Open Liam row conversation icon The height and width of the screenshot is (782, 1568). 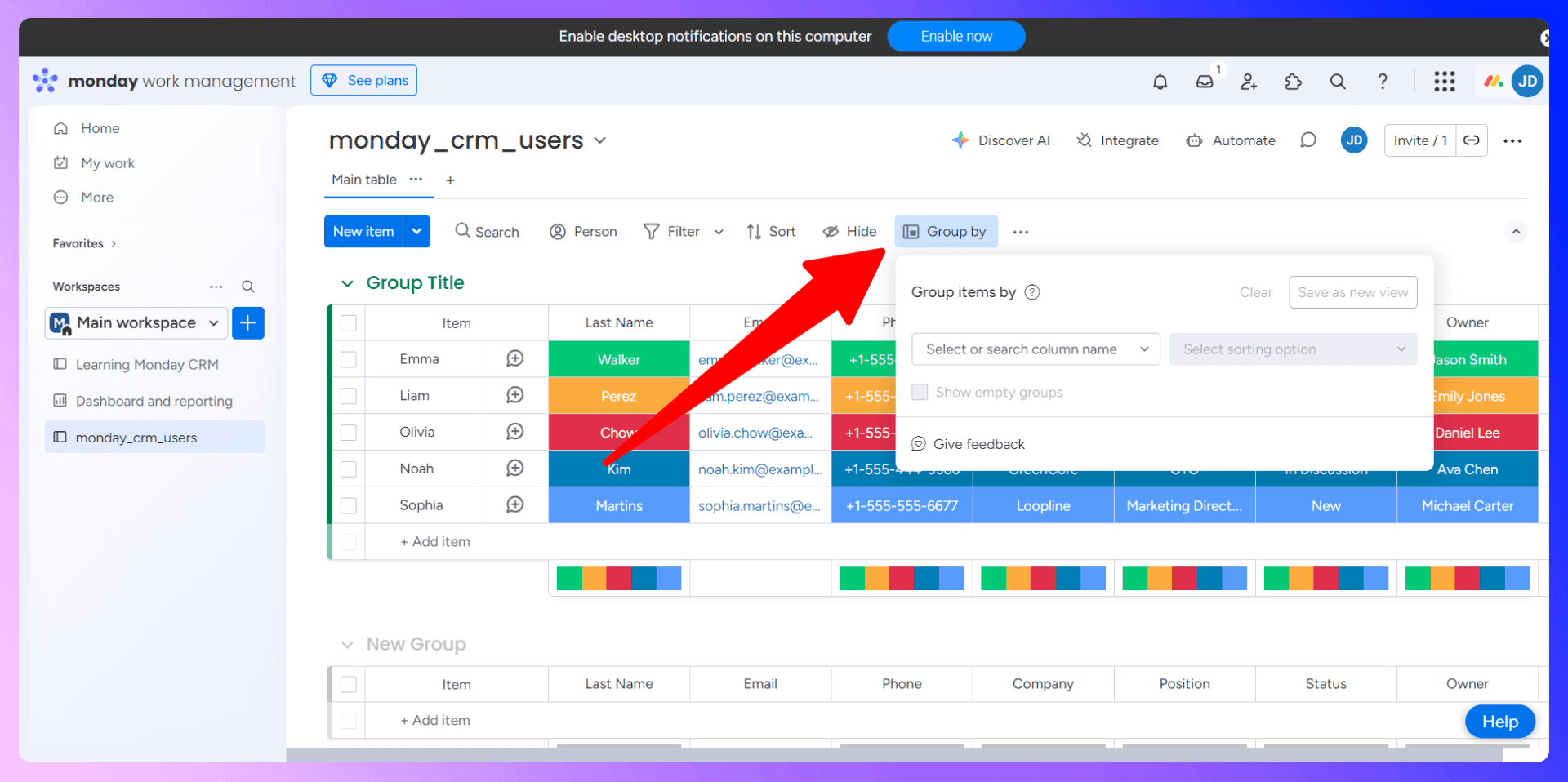coord(514,395)
